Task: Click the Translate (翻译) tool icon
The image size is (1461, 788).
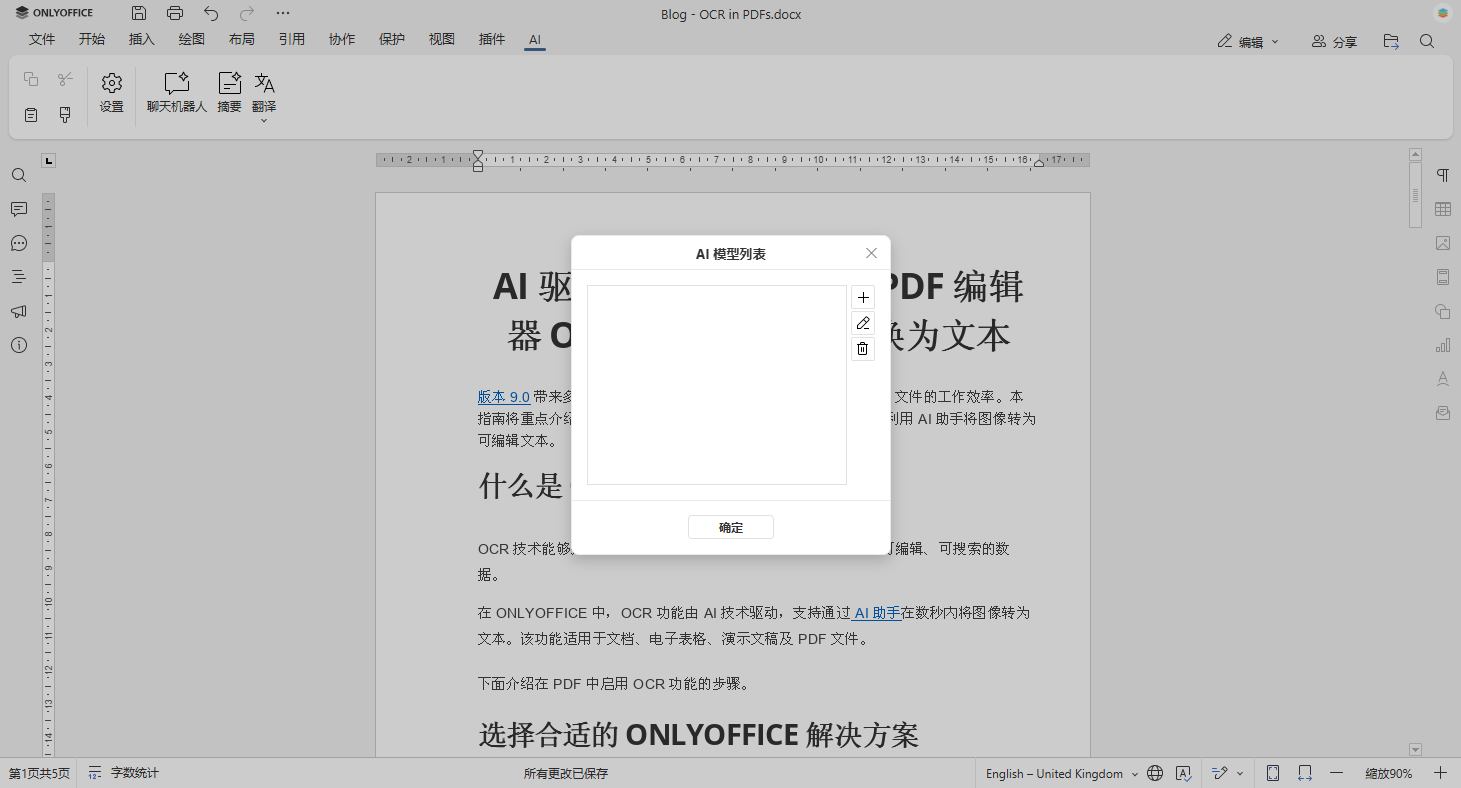Action: (264, 83)
